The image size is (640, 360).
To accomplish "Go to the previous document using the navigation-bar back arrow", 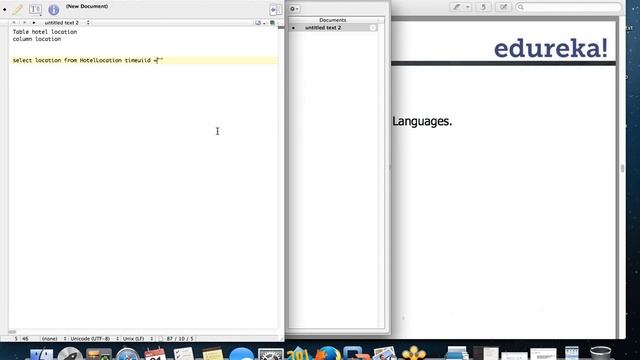I will [14, 22].
